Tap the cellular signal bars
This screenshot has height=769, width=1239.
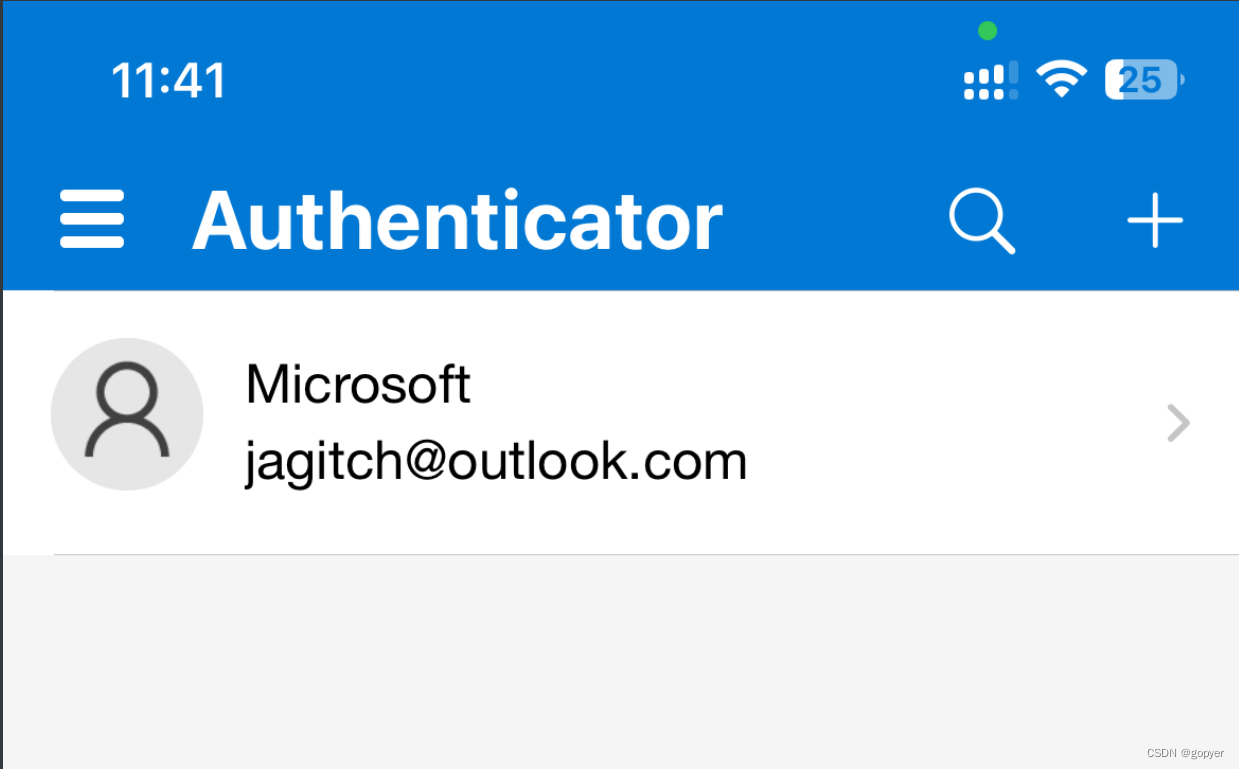pos(991,80)
